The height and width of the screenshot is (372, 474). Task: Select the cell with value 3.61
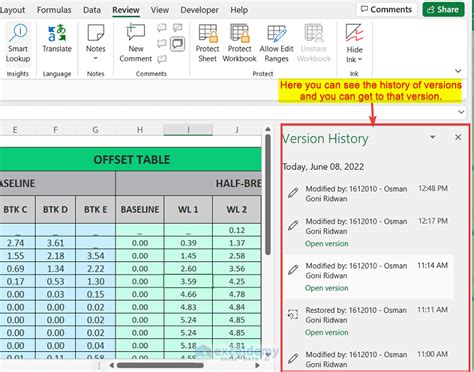(x=55, y=243)
